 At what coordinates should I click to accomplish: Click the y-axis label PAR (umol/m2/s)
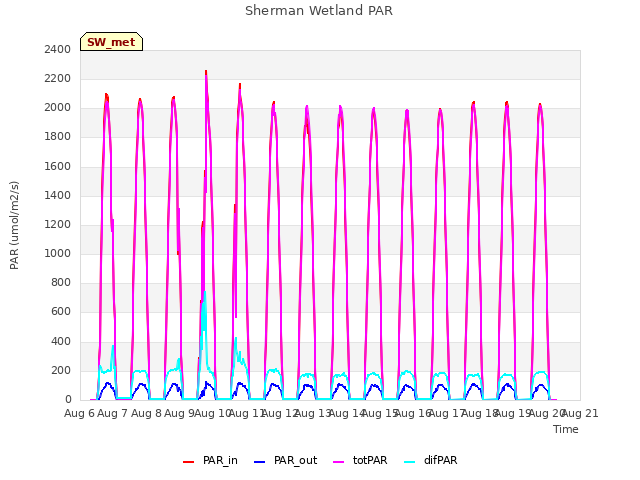(x=14, y=225)
